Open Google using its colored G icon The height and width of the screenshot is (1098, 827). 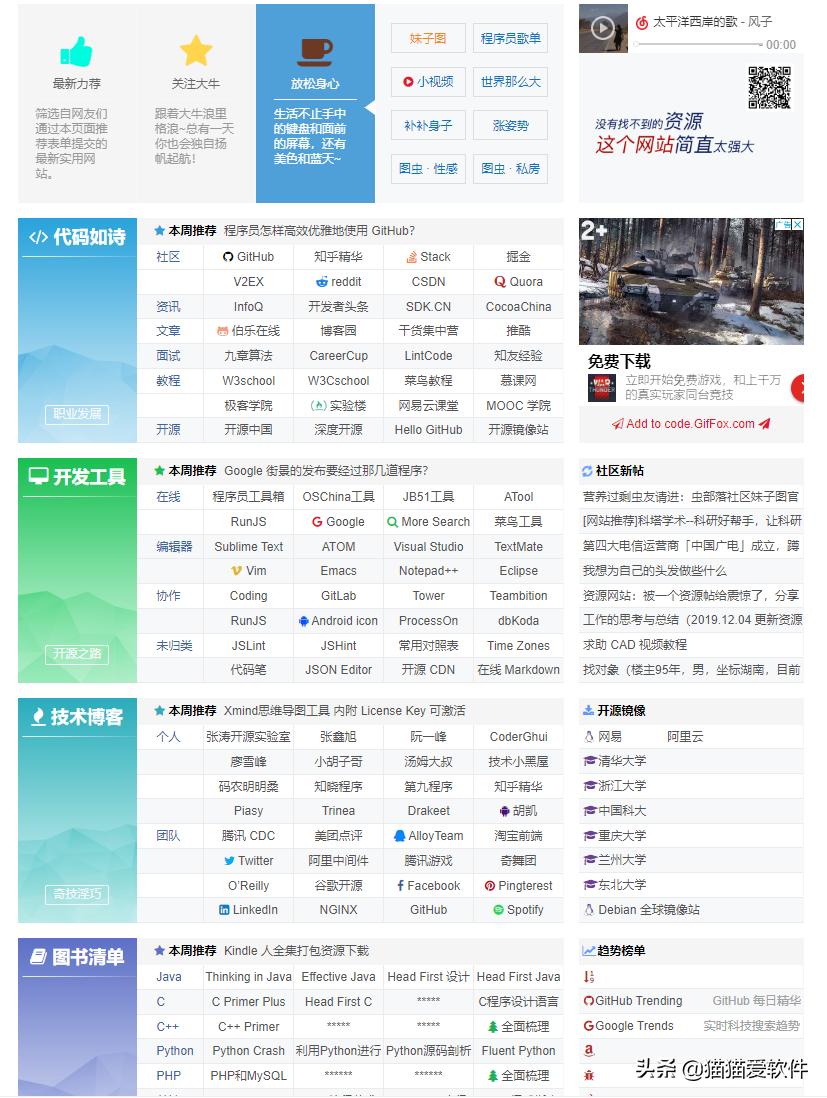[x=318, y=521]
